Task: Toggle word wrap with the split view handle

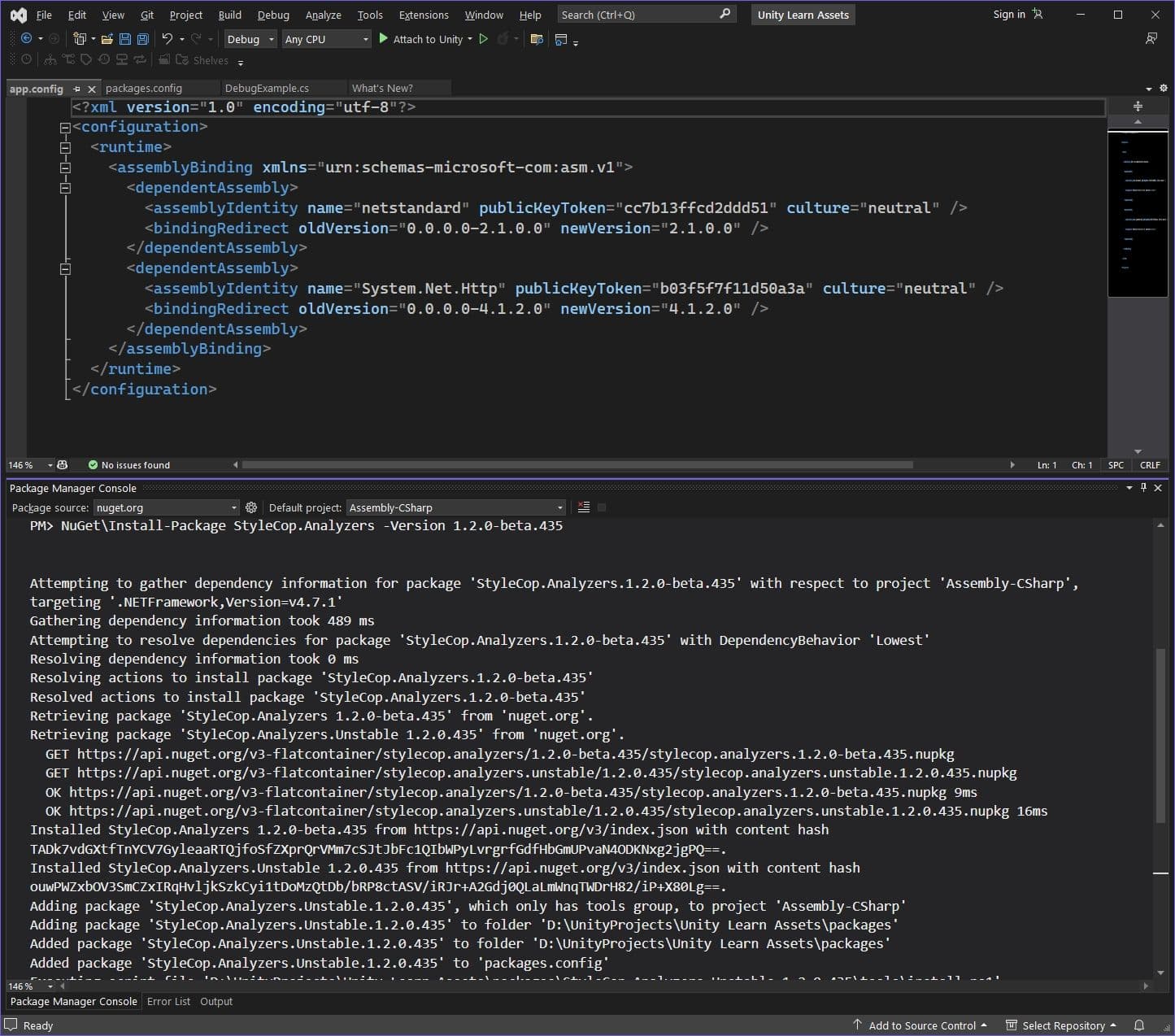Action: click(x=1137, y=106)
